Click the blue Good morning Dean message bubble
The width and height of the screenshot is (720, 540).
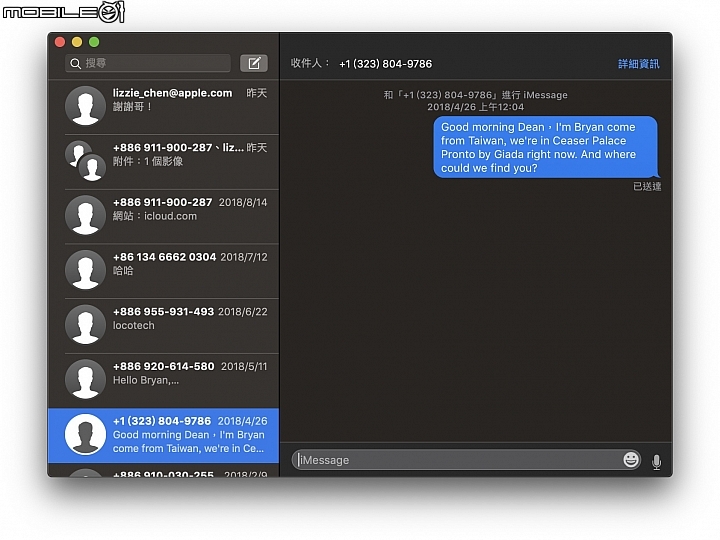546,147
